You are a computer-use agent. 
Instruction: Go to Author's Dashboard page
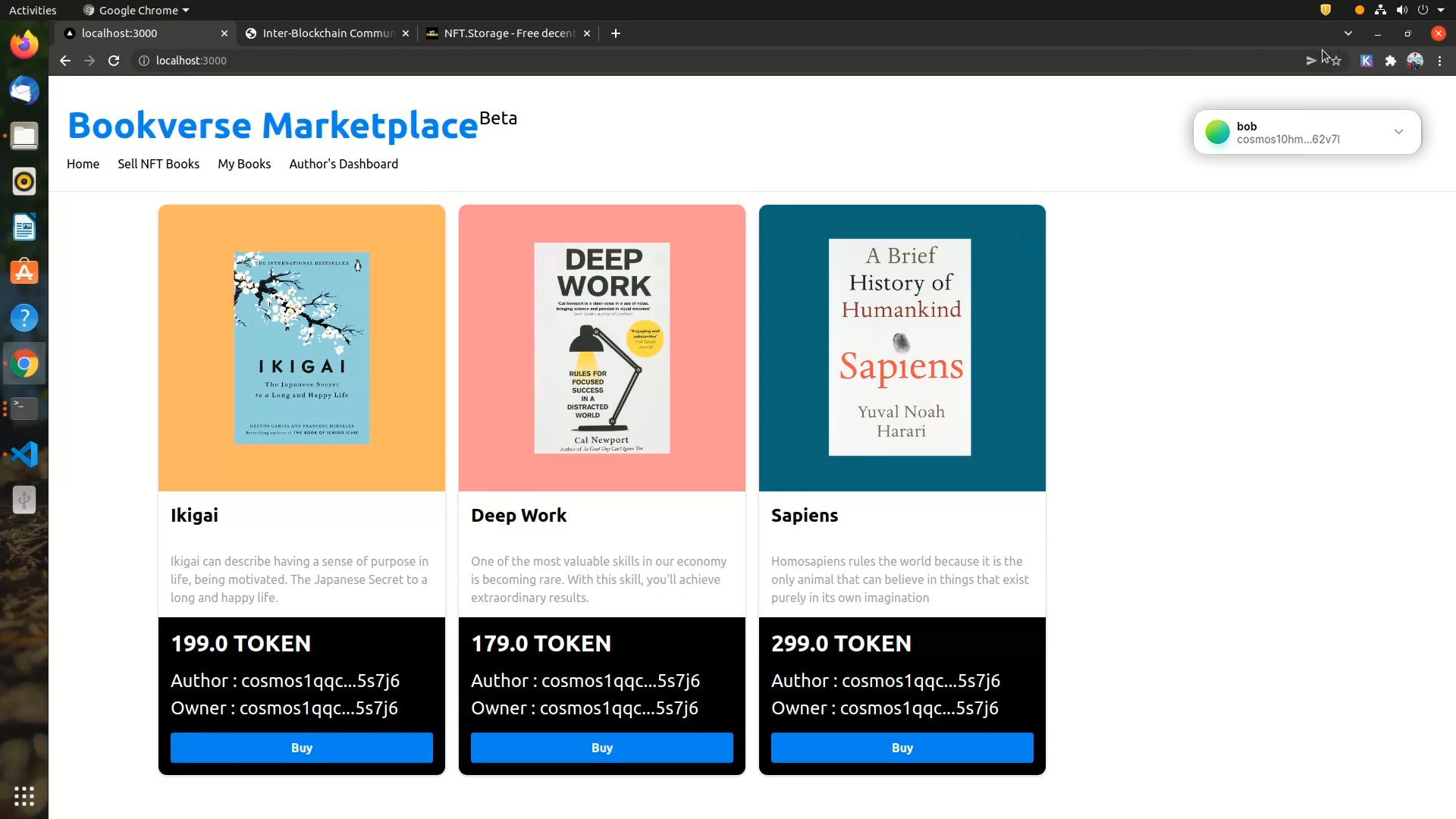click(x=344, y=164)
